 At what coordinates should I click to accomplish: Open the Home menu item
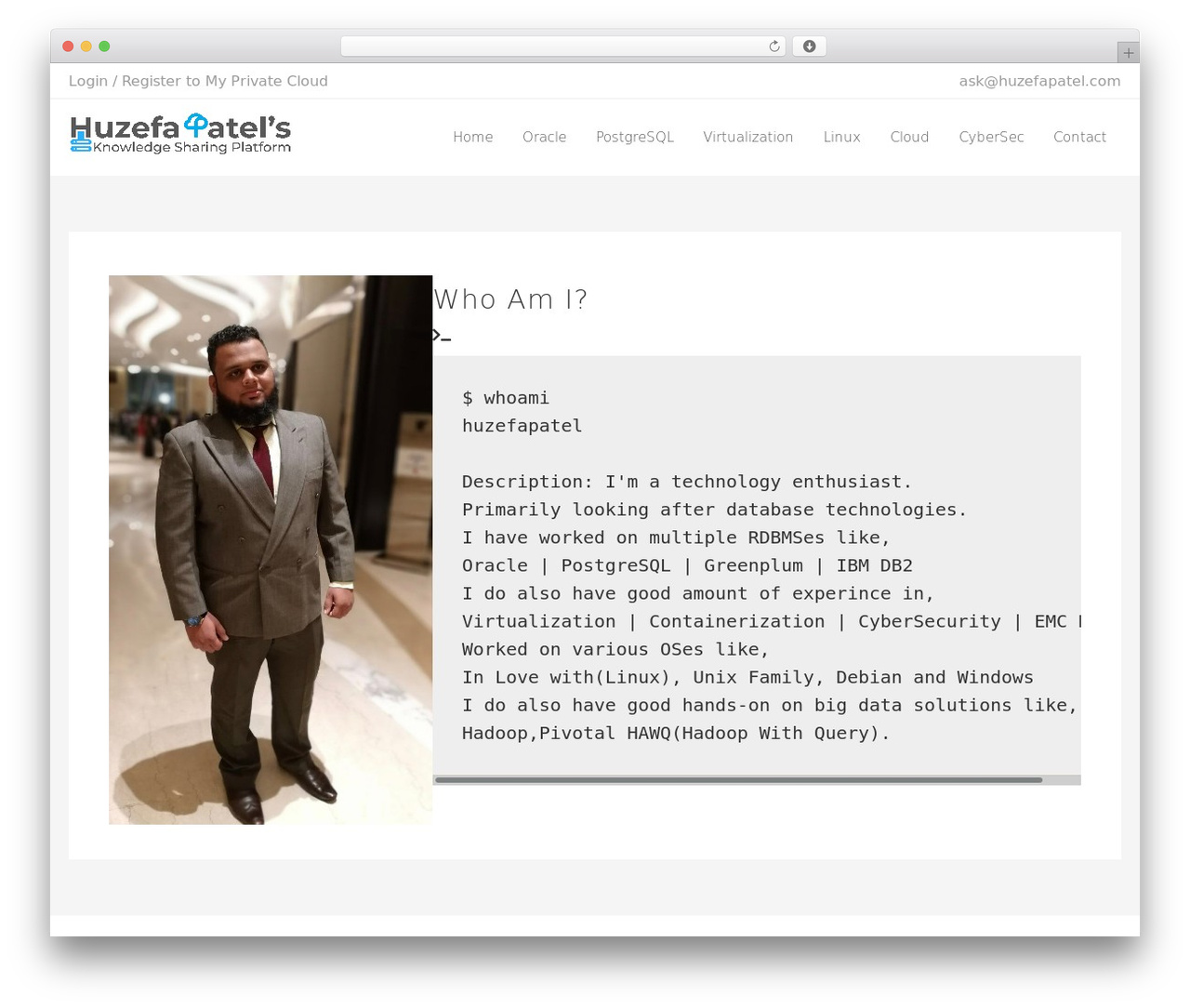[473, 137]
